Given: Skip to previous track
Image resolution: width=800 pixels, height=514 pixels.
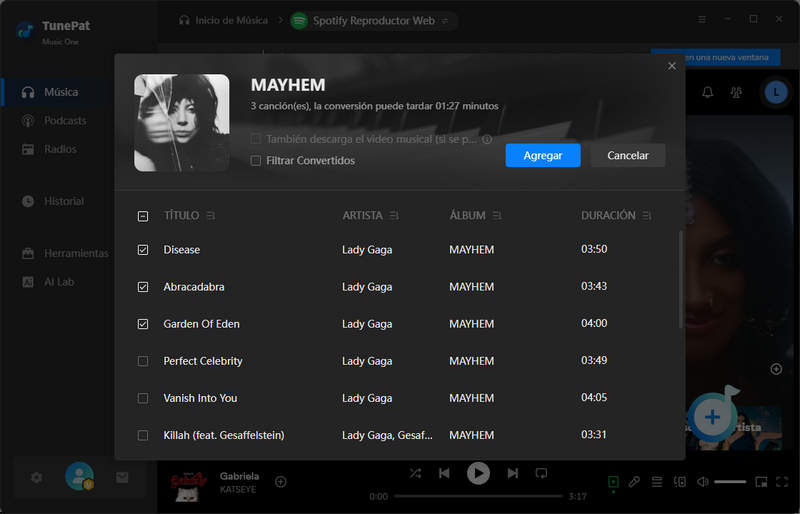Looking at the screenshot, I should [x=444, y=474].
